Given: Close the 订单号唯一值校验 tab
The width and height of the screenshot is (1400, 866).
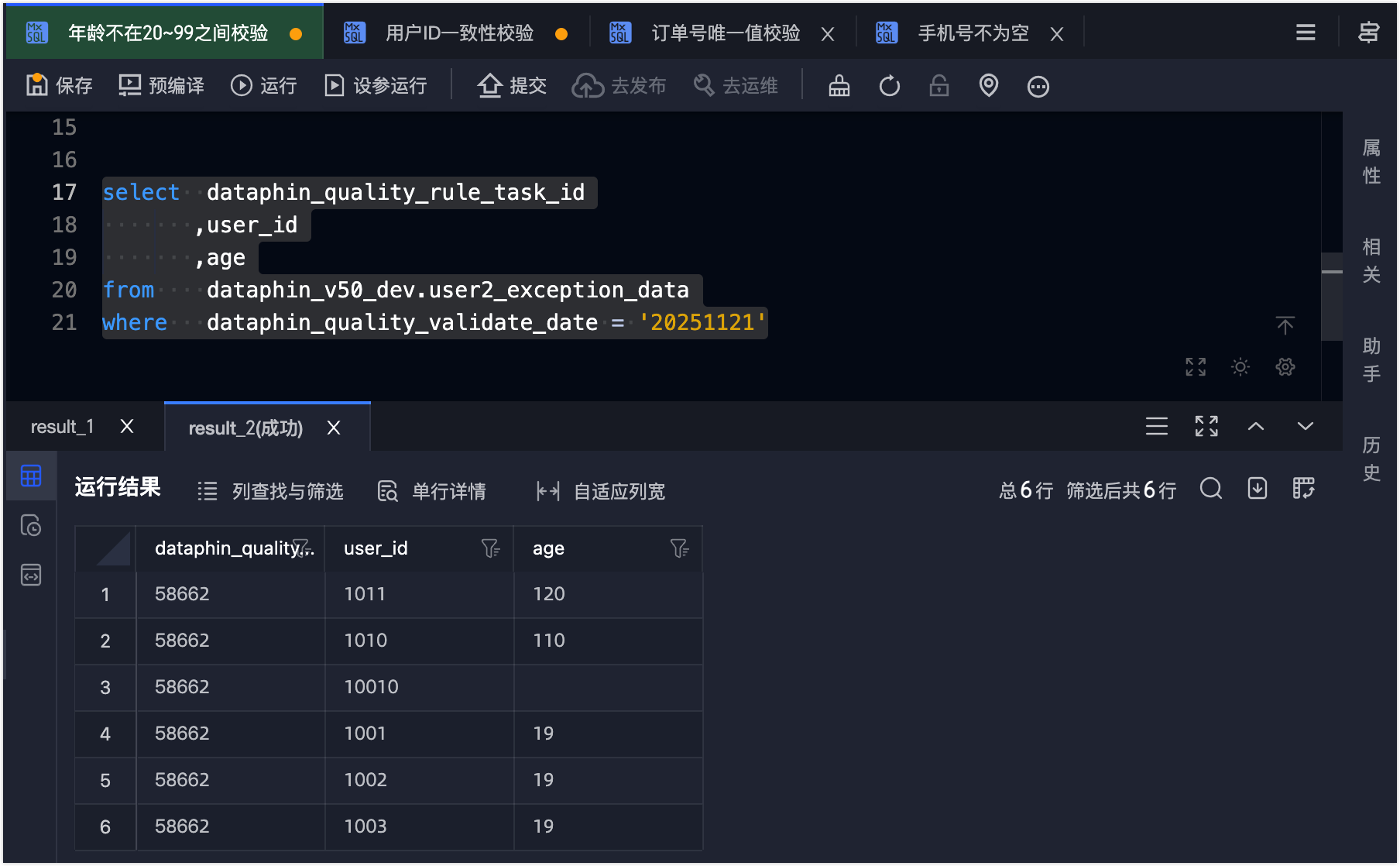Looking at the screenshot, I should tap(828, 34).
